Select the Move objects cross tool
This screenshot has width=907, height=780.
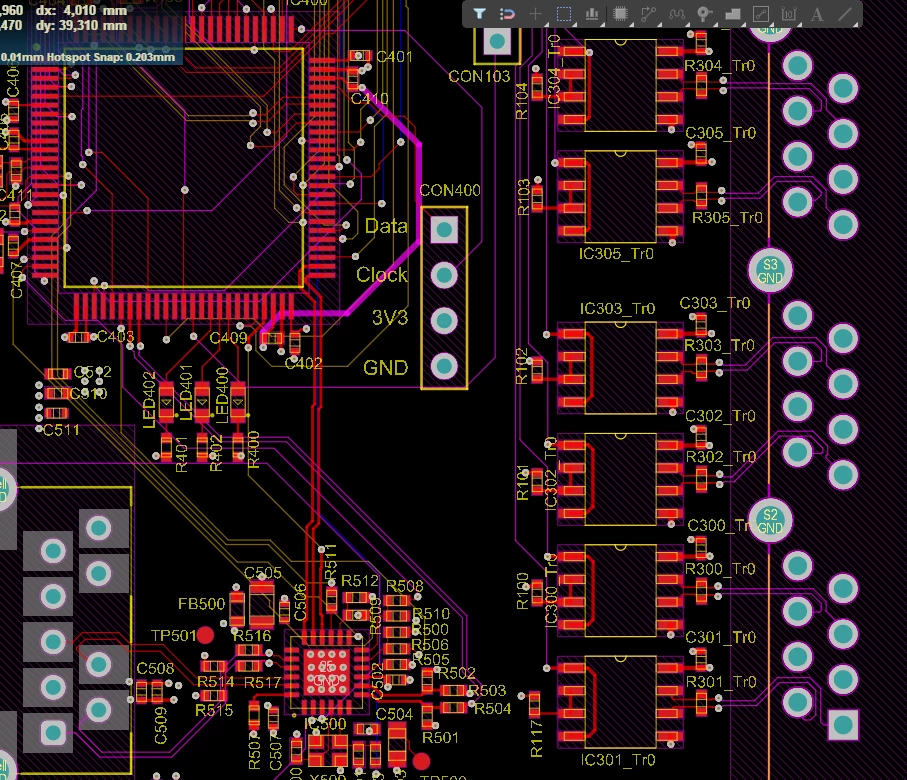pyautogui.click(x=536, y=14)
